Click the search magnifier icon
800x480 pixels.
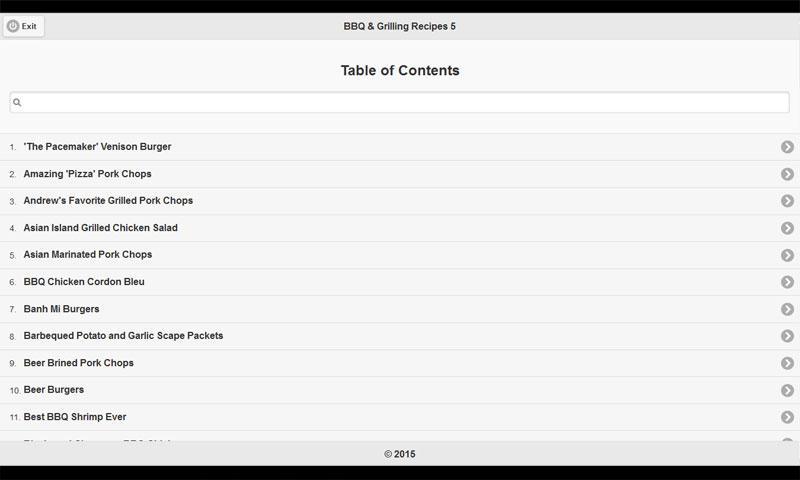click(17, 102)
